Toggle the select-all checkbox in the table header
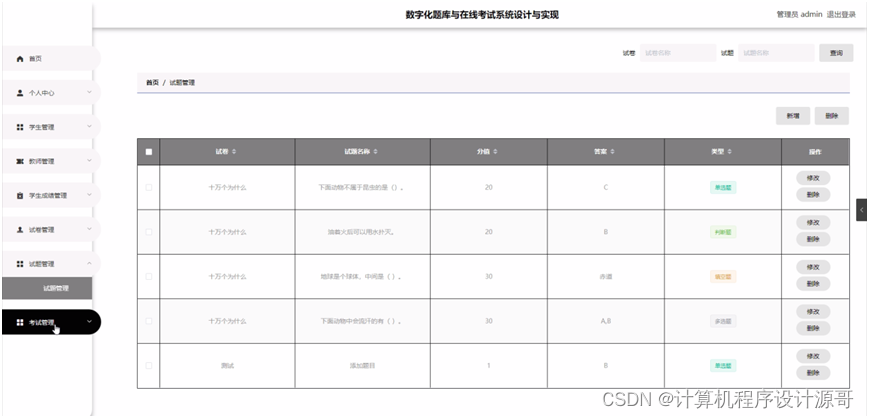This screenshot has width=869, height=418. click(x=149, y=152)
